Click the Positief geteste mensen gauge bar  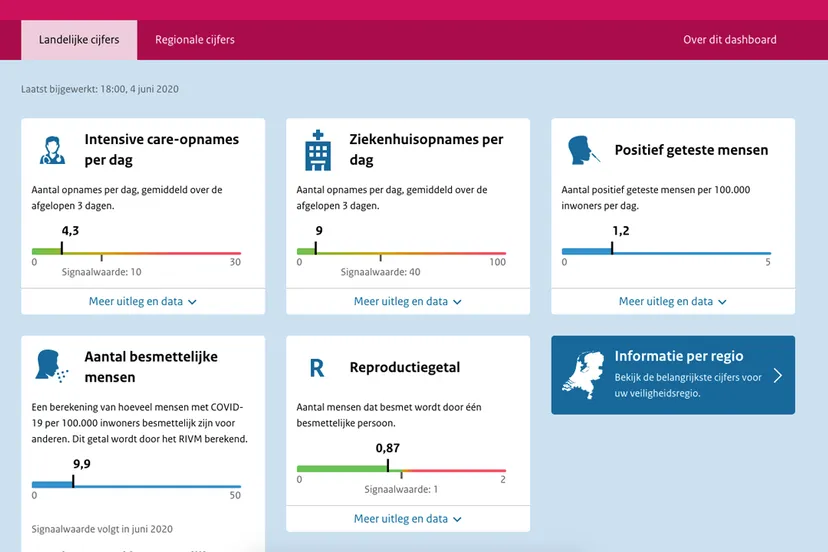[666, 253]
